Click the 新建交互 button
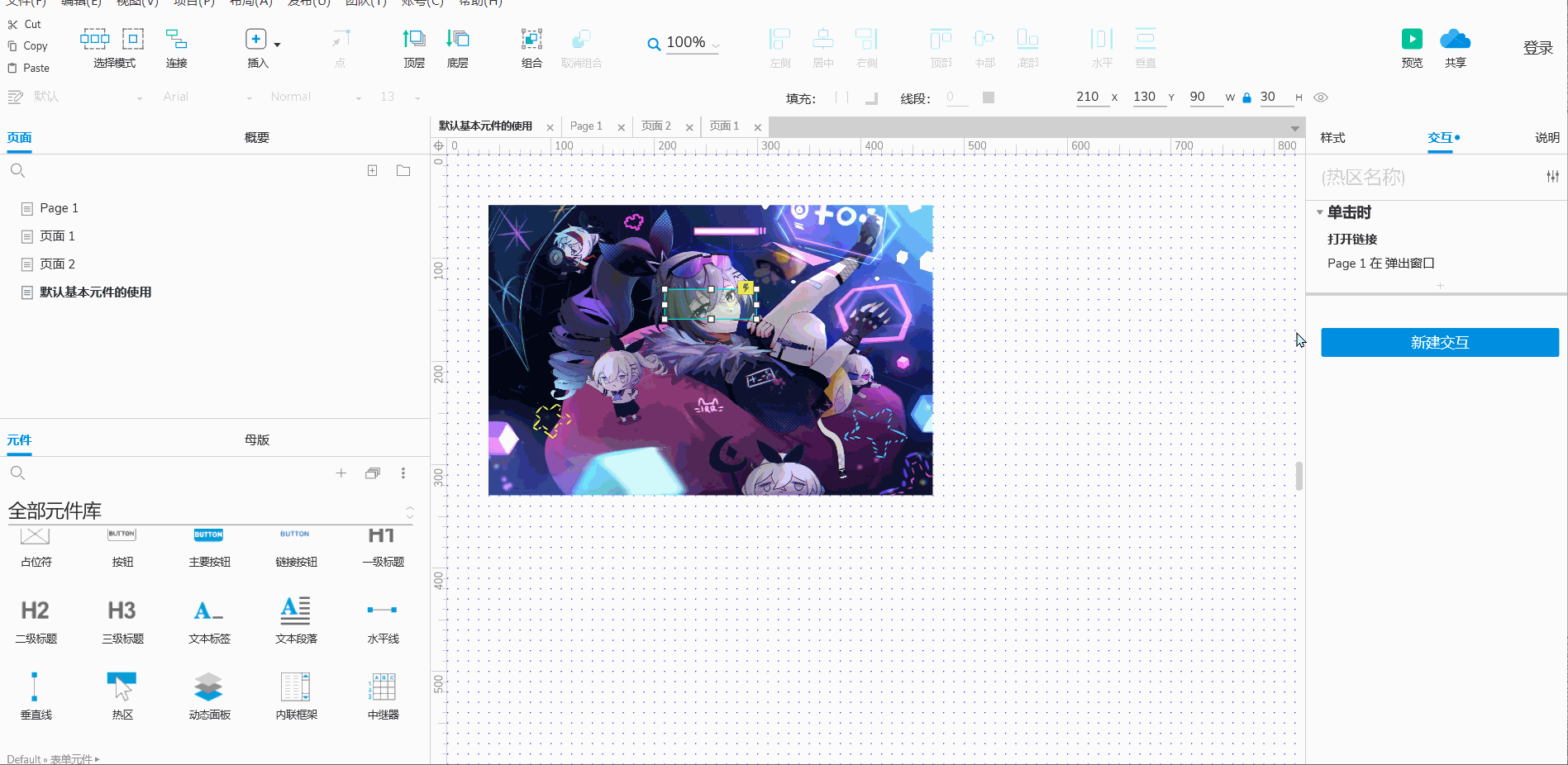This screenshot has height=765, width=1568. 1440,342
